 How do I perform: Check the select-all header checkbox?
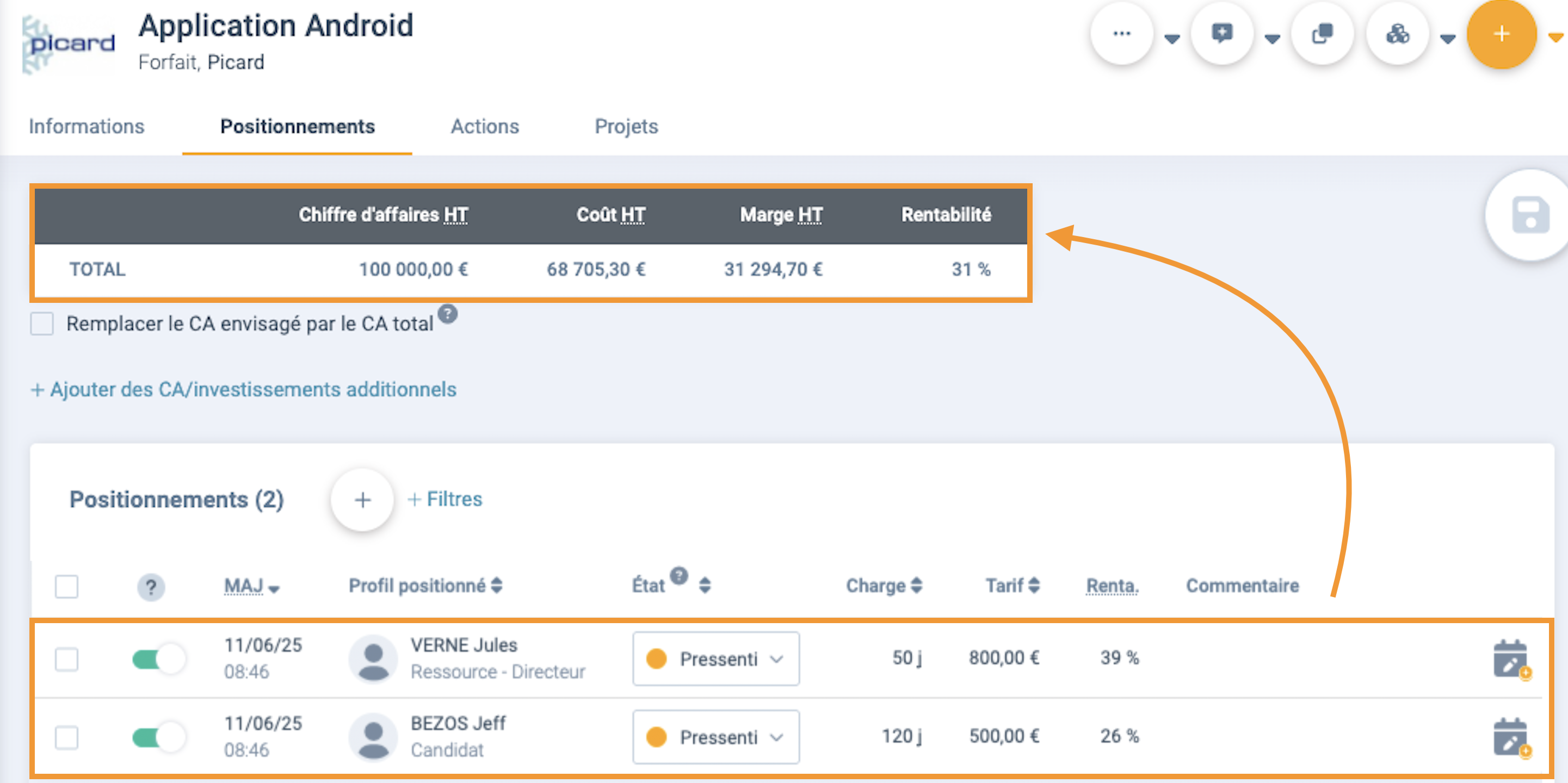[x=66, y=587]
